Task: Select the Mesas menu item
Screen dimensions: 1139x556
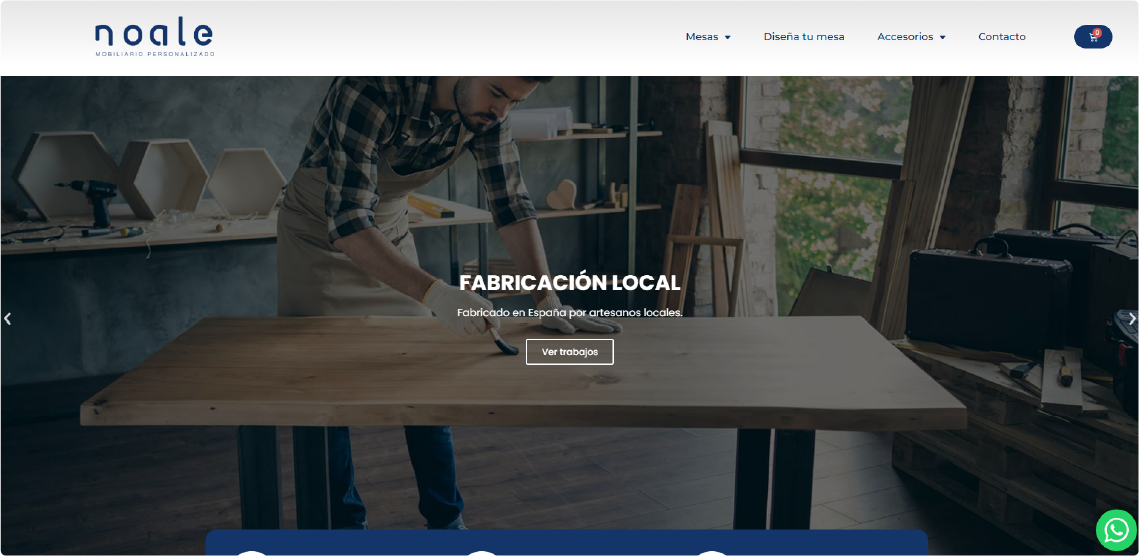Action: coord(701,37)
